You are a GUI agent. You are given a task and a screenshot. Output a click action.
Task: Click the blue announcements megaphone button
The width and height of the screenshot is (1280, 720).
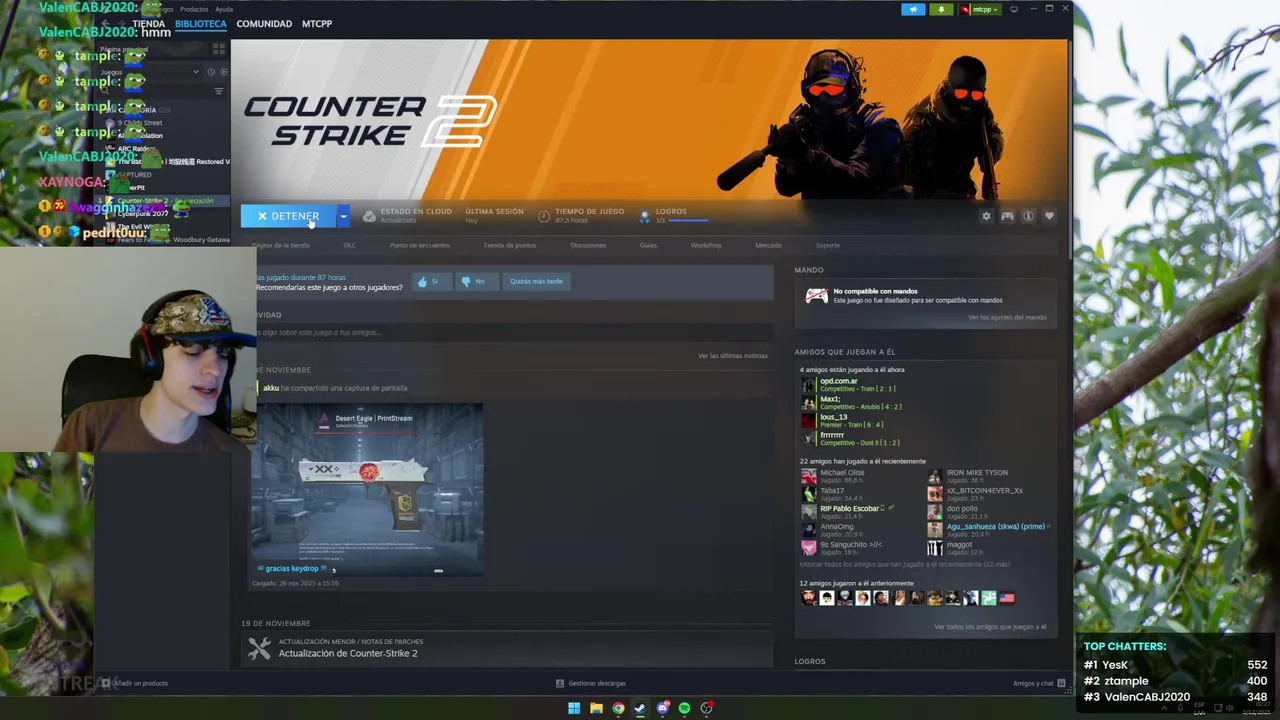[913, 9]
